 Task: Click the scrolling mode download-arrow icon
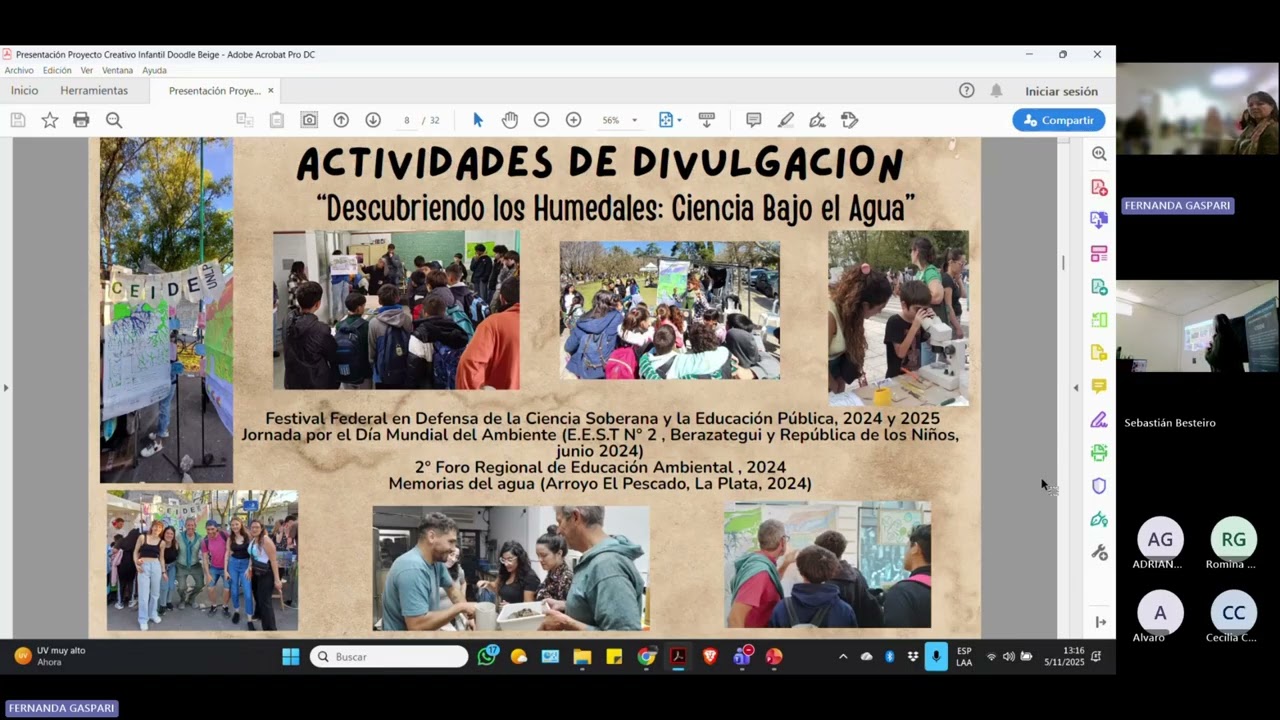coord(706,120)
